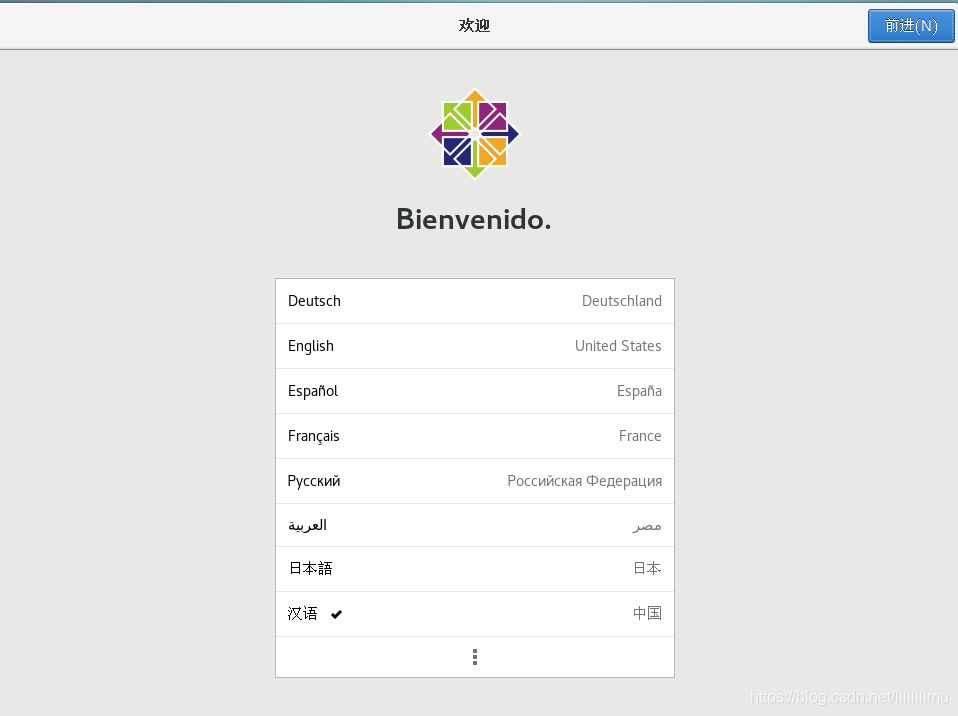Select Deutsch language row
958x716 pixels.
[x=475, y=301]
